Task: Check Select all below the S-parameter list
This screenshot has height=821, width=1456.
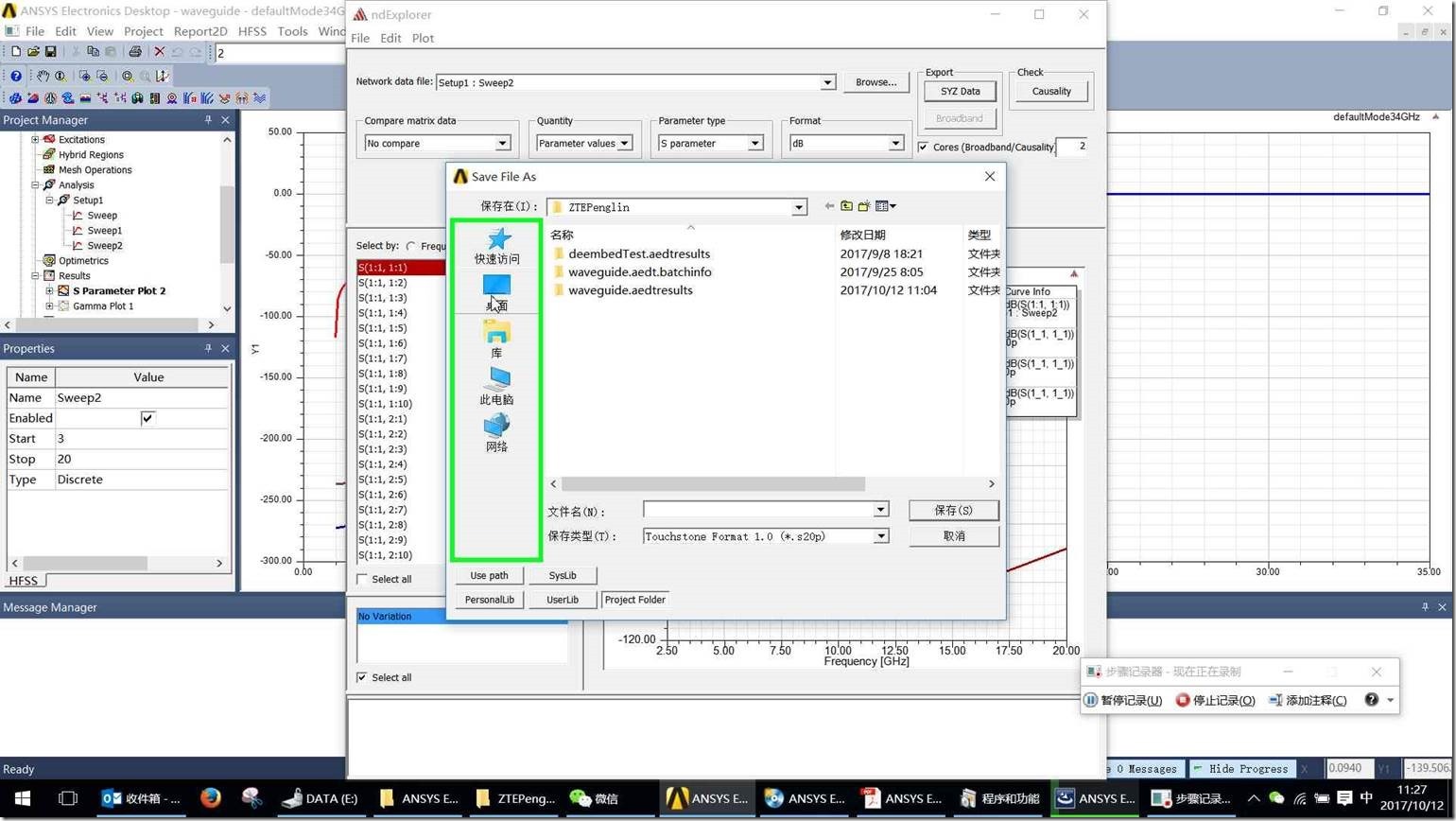Action: pyautogui.click(x=362, y=579)
